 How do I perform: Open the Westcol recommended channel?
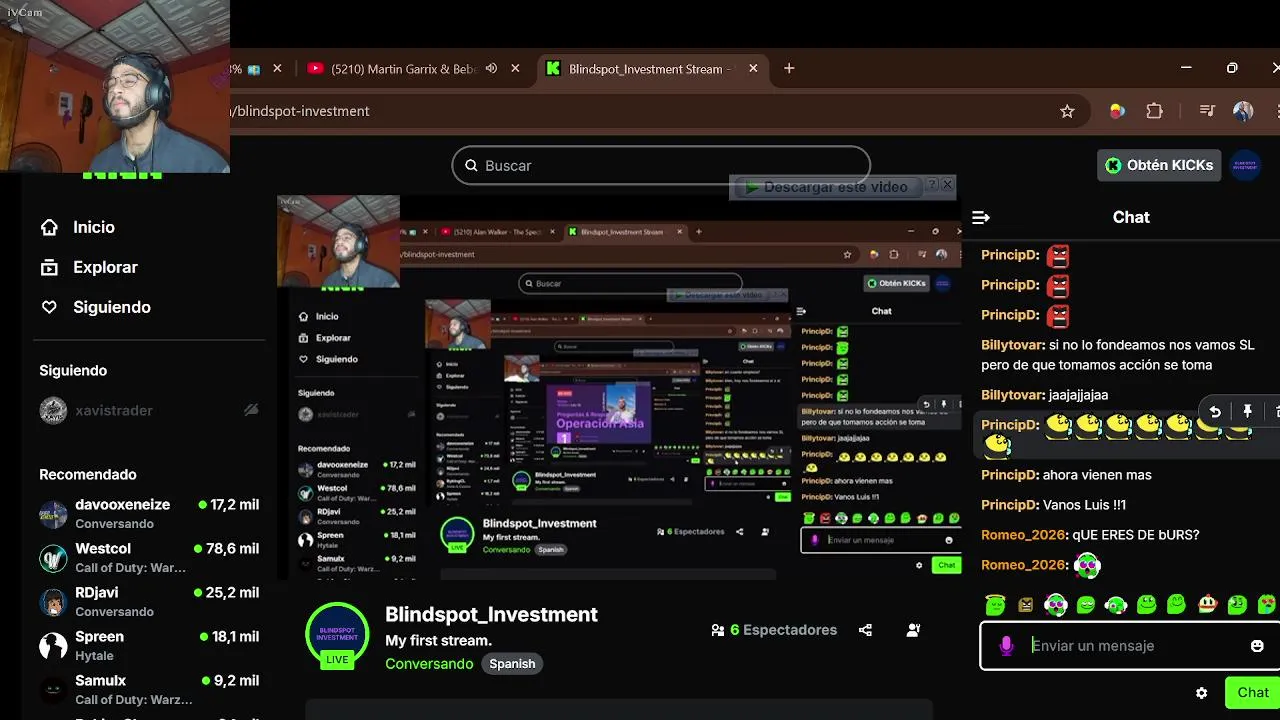(150, 557)
